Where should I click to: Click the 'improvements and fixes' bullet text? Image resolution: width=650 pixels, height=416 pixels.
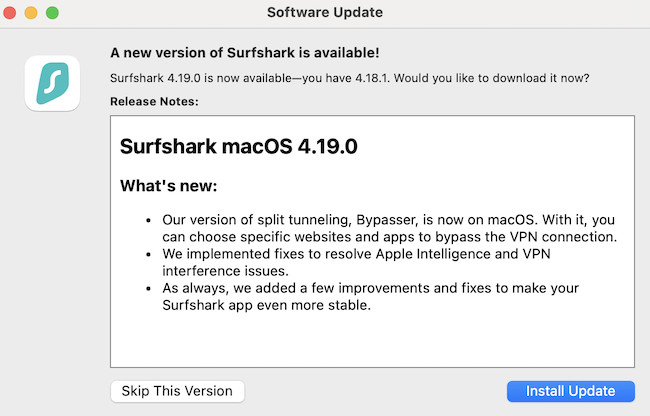tap(371, 296)
